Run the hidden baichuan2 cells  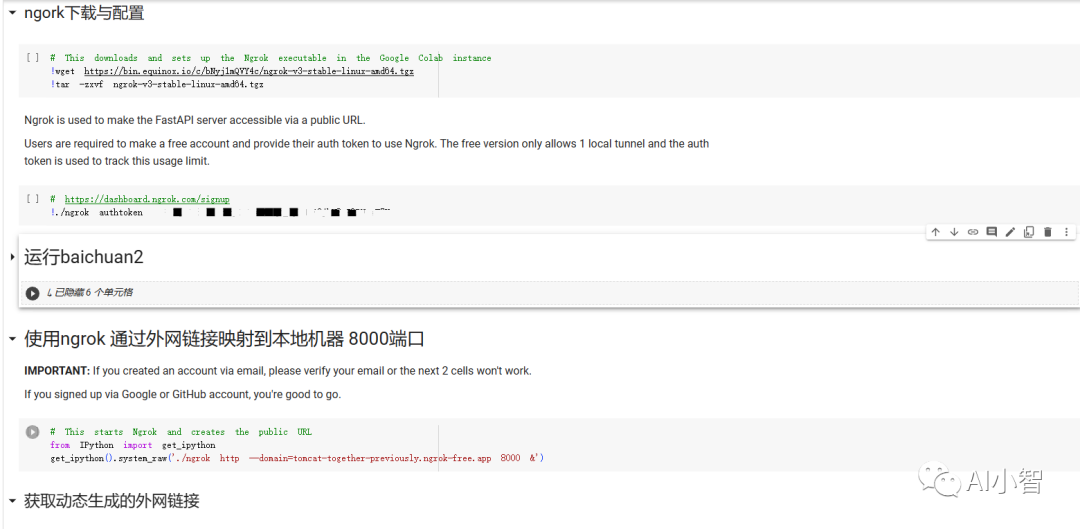click(32, 293)
